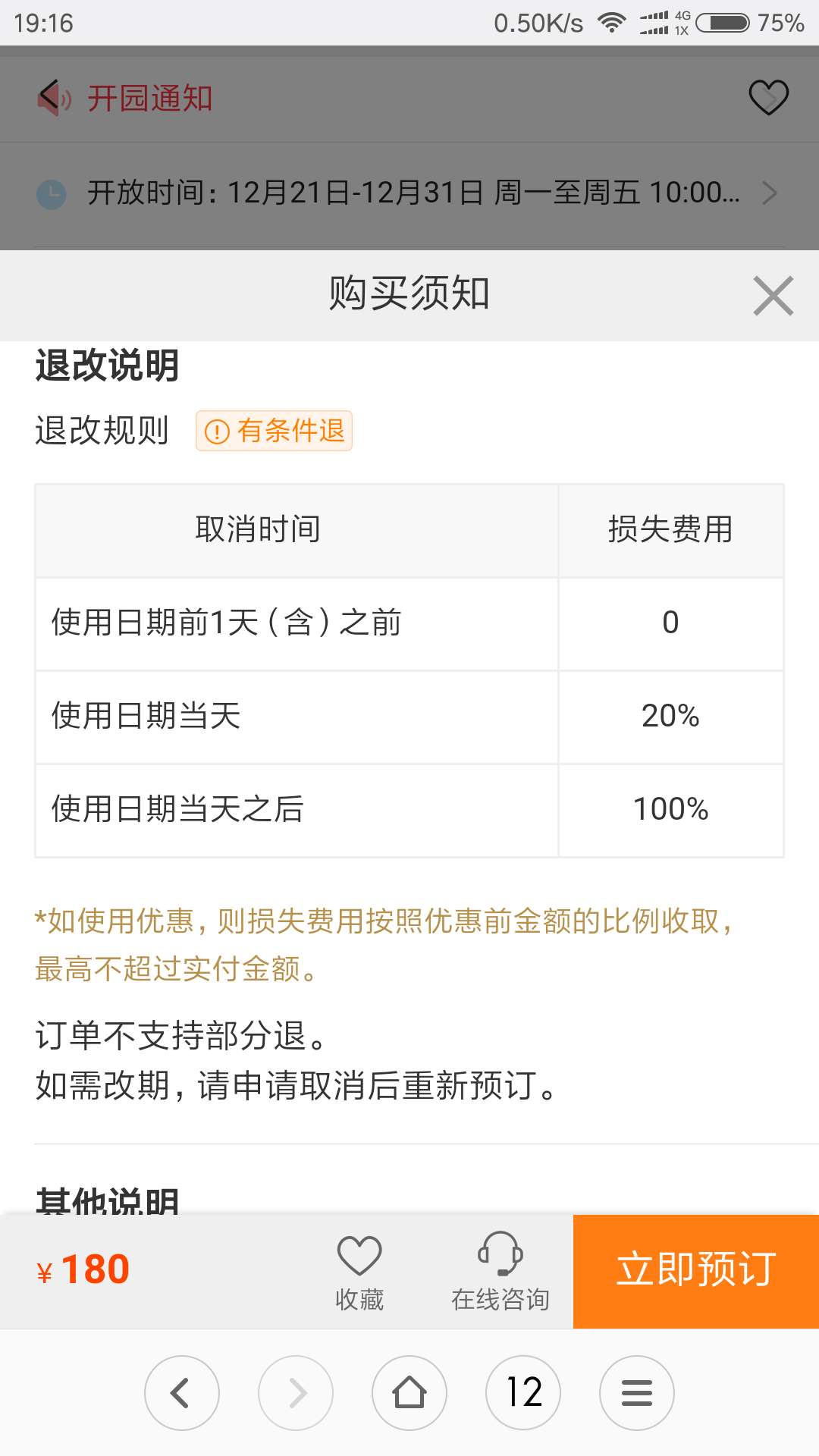819x1456 pixels.
Task: Open the 开园通知 notice
Action: [150, 99]
